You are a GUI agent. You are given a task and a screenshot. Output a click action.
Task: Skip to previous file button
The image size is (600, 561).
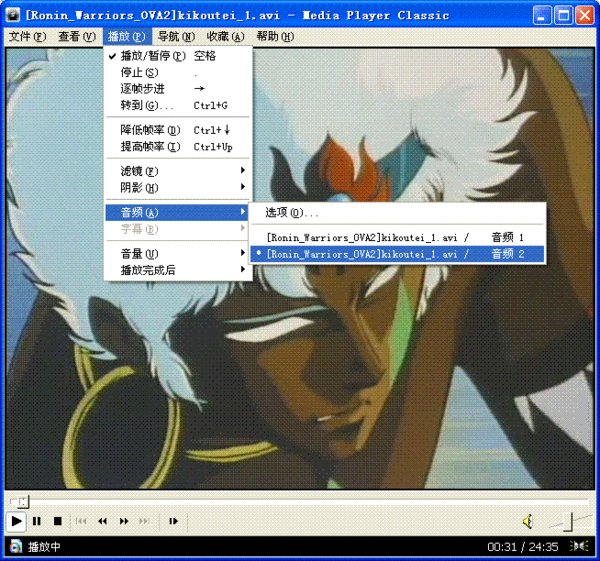(x=81, y=521)
